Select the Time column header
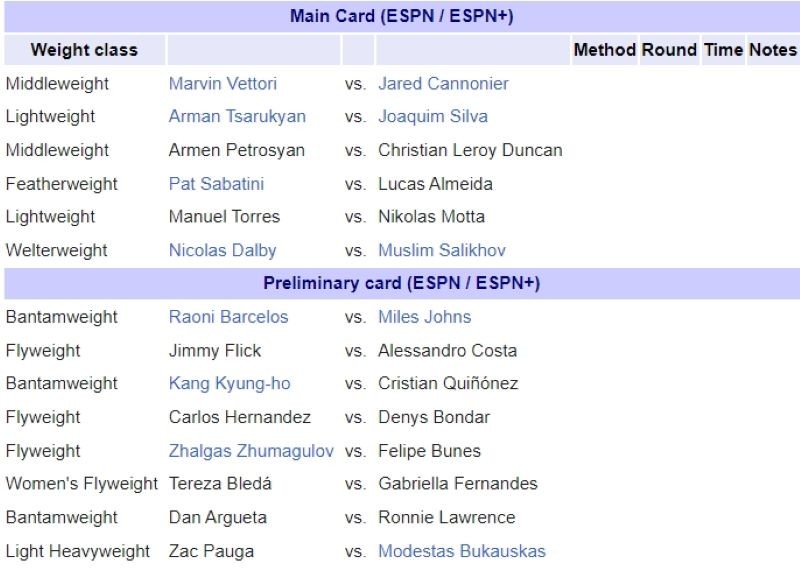 pos(723,50)
